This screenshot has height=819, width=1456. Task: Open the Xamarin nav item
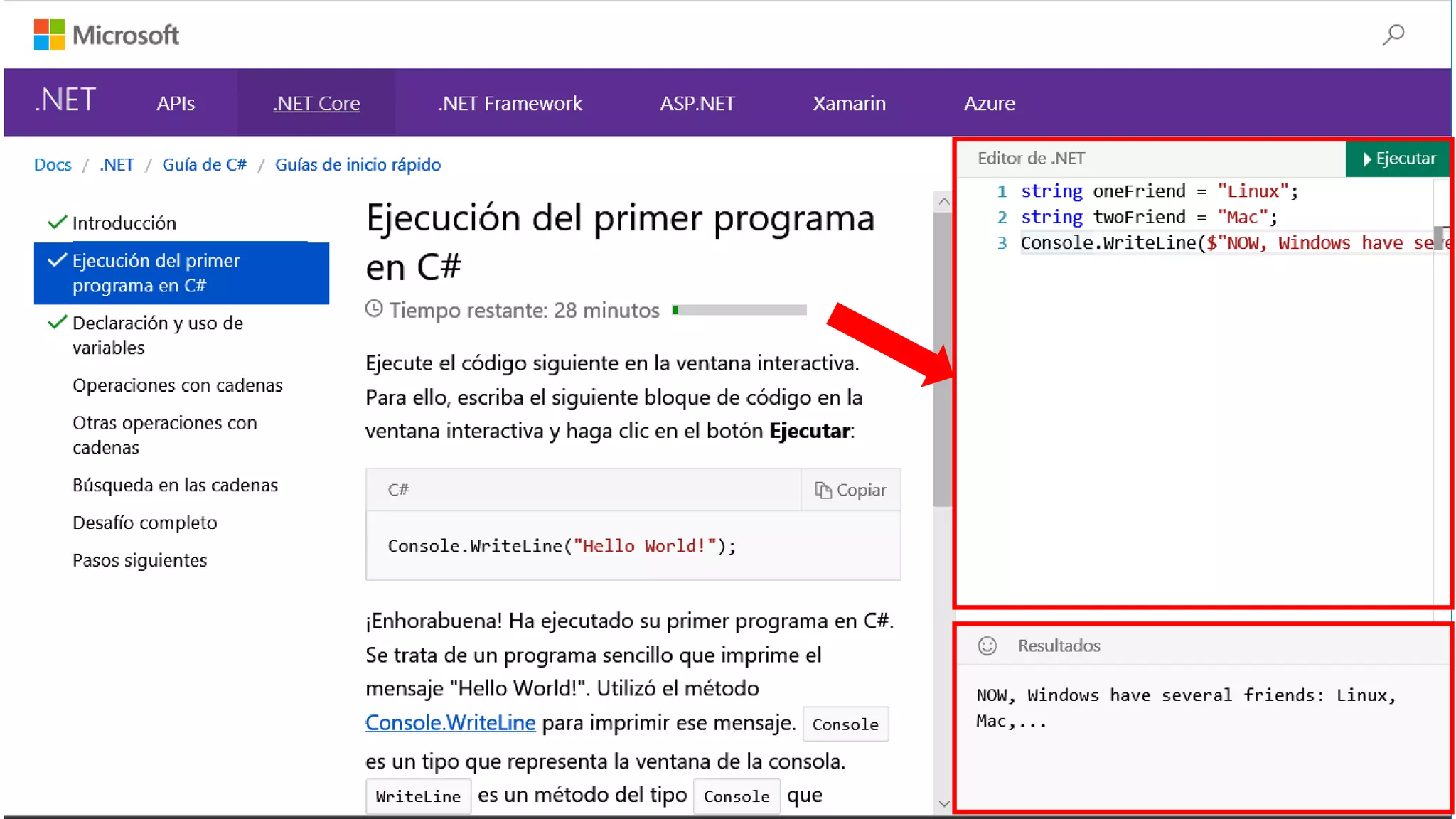(849, 103)
